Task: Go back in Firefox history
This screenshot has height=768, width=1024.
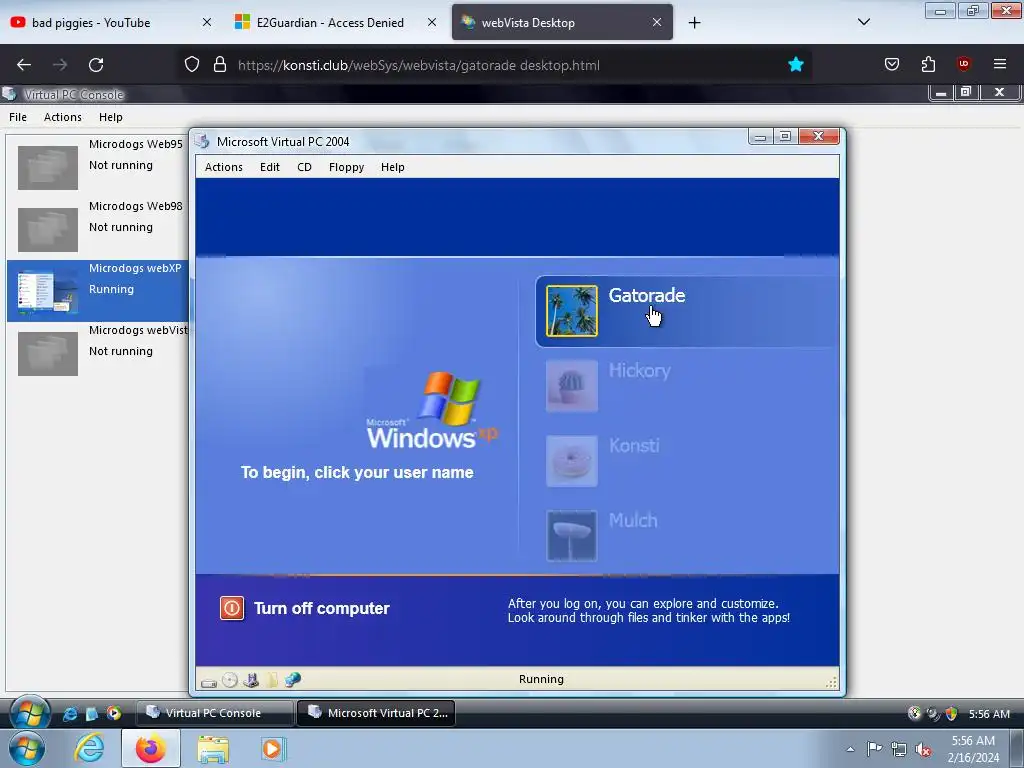Action: [x=24, y=65]
